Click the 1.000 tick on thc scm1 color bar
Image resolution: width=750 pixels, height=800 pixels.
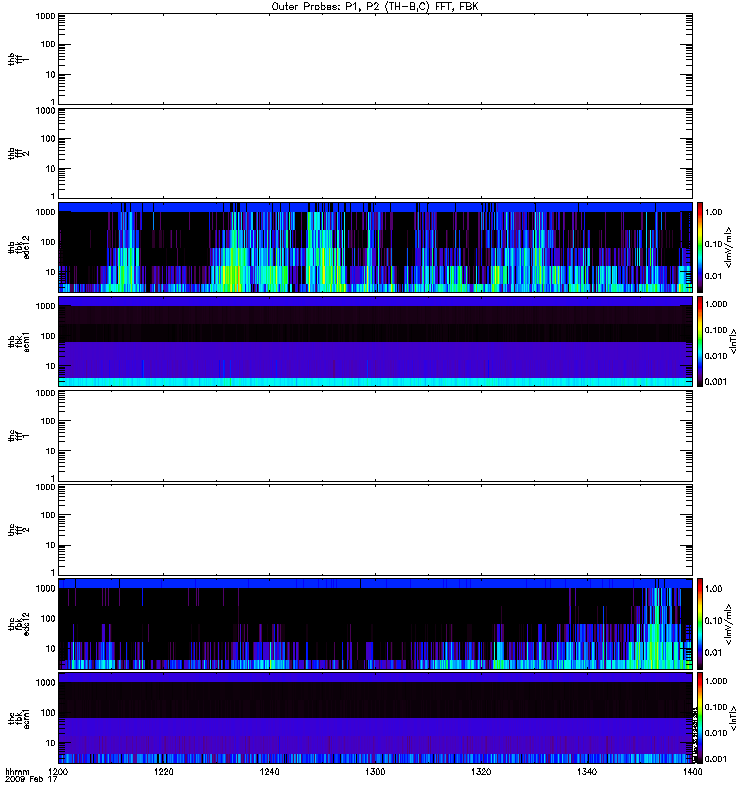pyautogui.click(x=716, y=681)
